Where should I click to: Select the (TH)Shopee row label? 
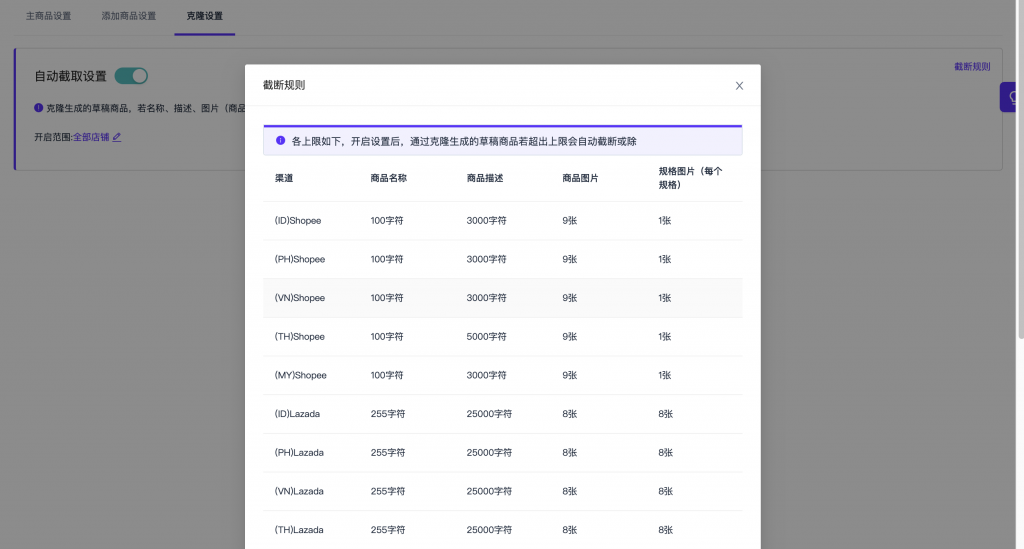(300, 337)
